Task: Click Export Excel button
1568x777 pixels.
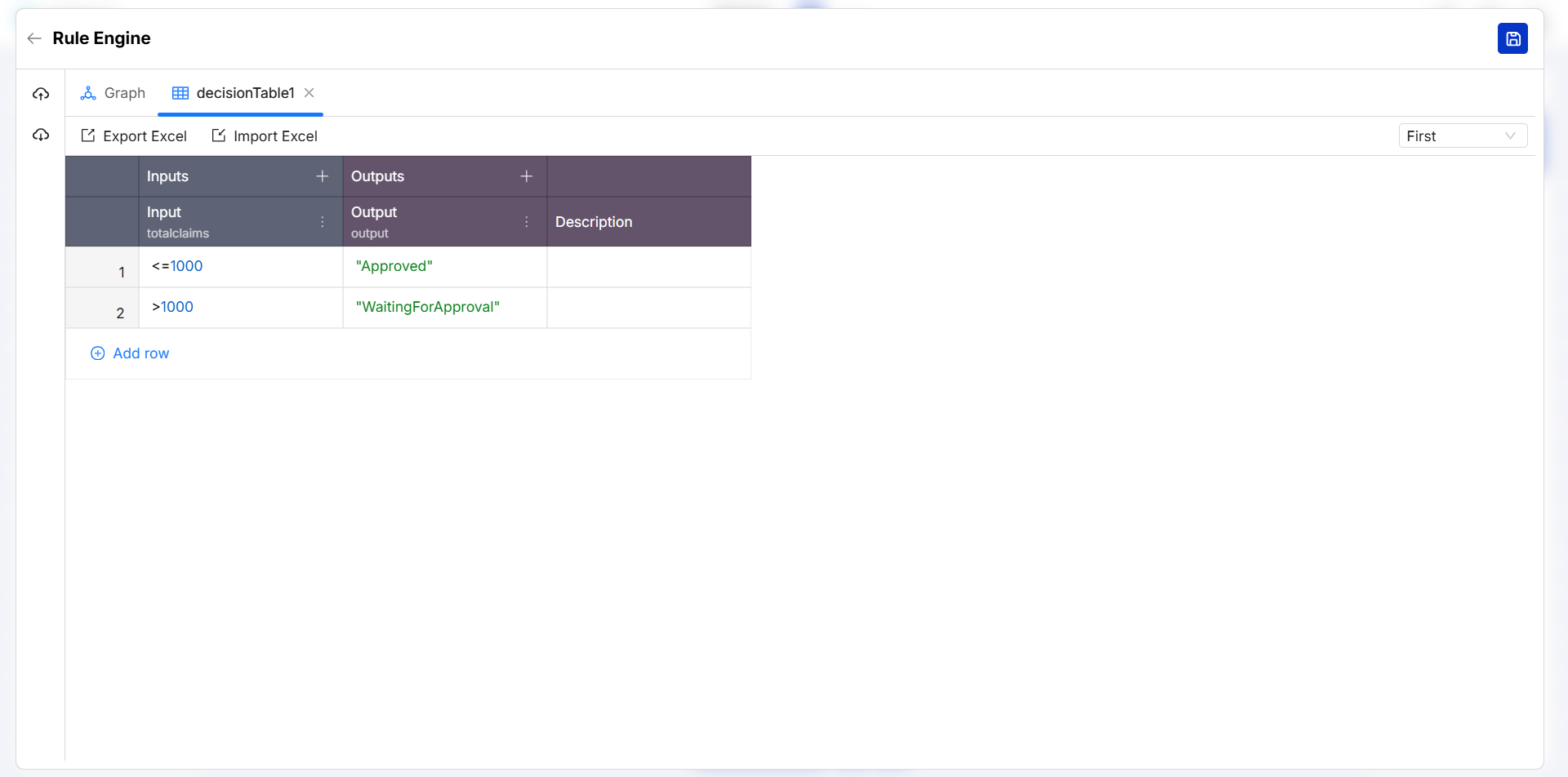Action: pos(134,136)
